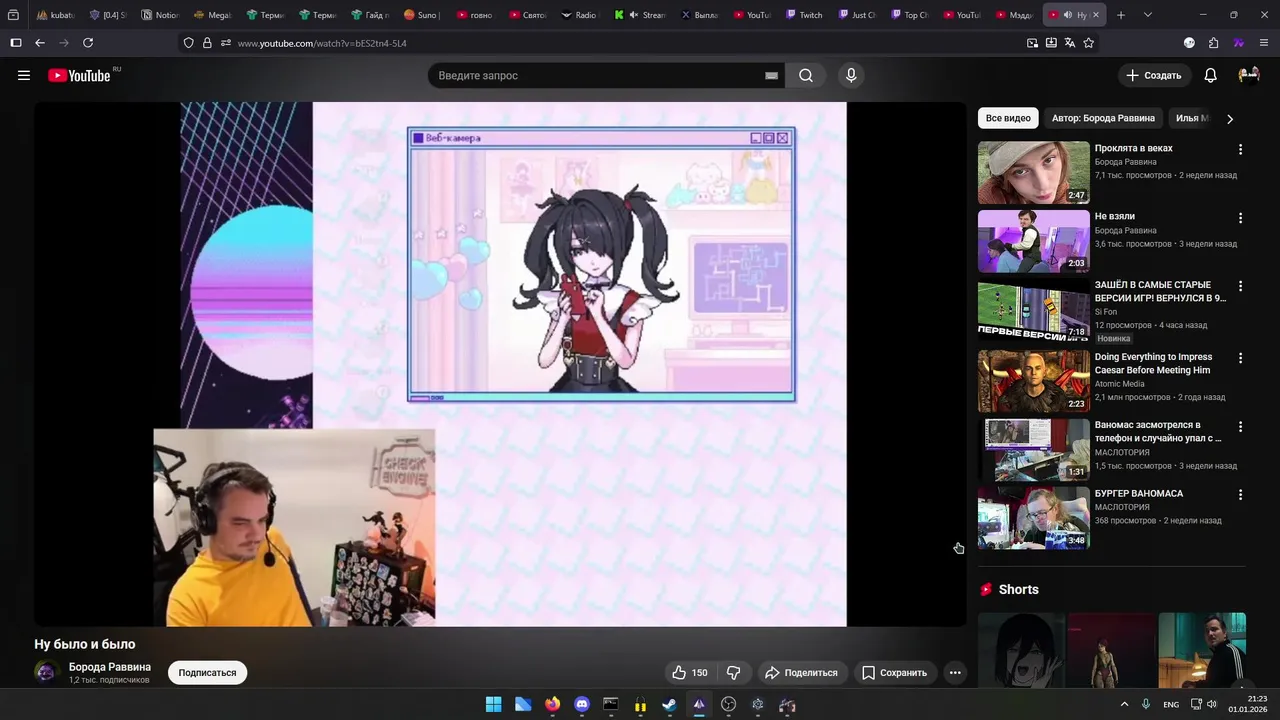
Task: Go back in browser history
Action: (40, 43)
